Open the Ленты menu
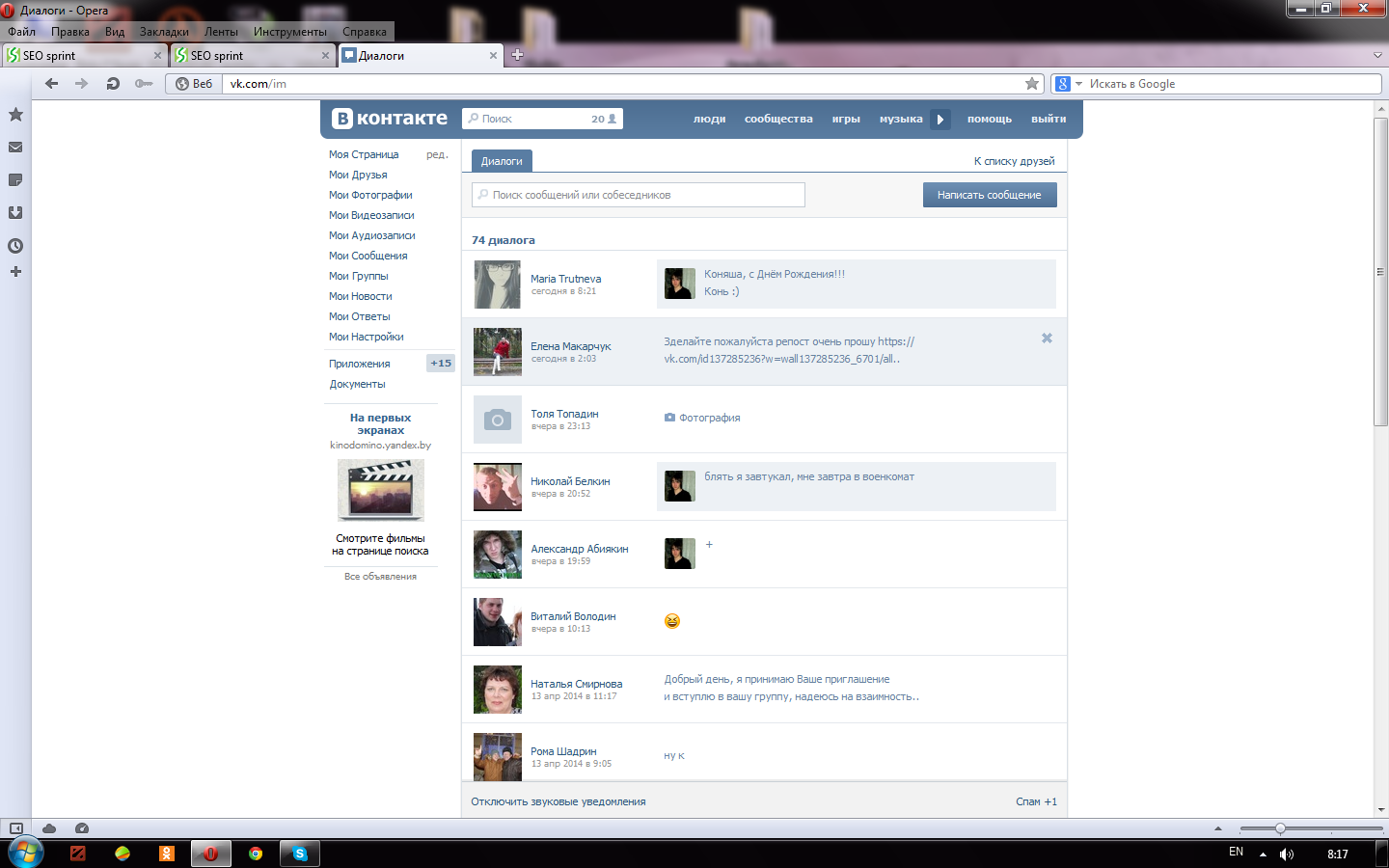Viewport: 1389px width, 868px height. click(x=221, y=32)
